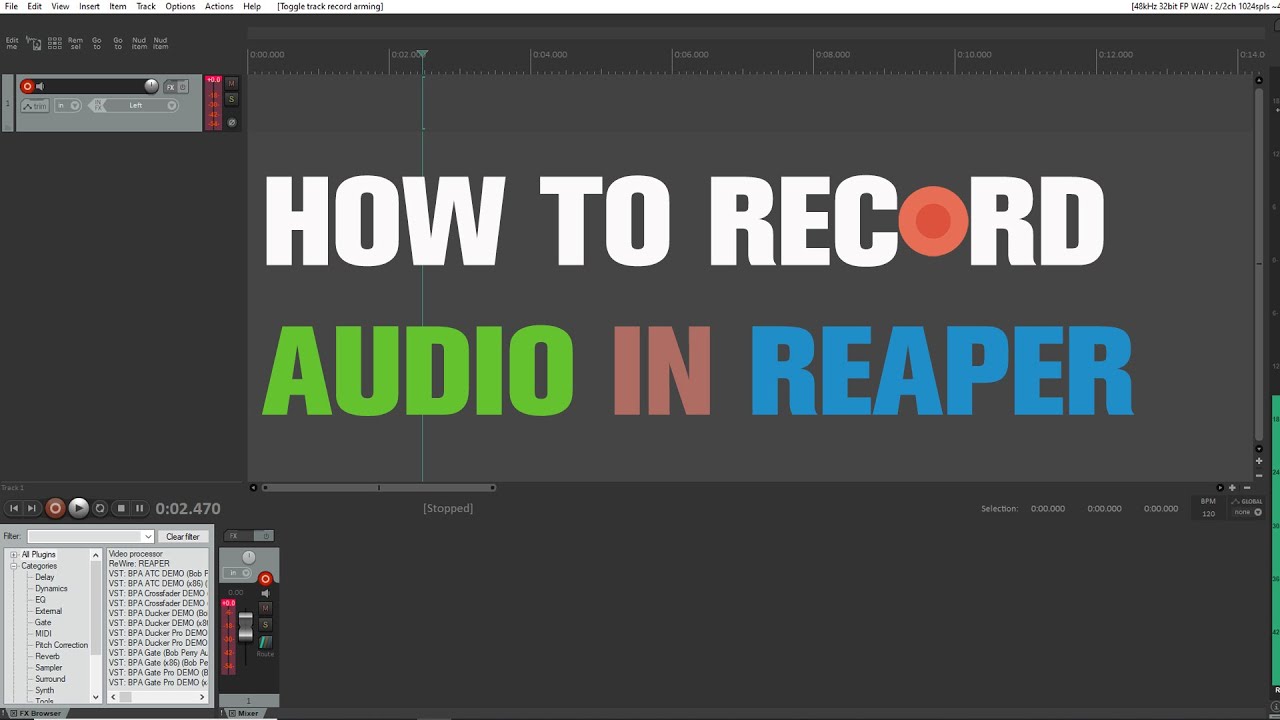The image size is (1280, 720).
Task: Open the Options menu
Action: [180, 6]
